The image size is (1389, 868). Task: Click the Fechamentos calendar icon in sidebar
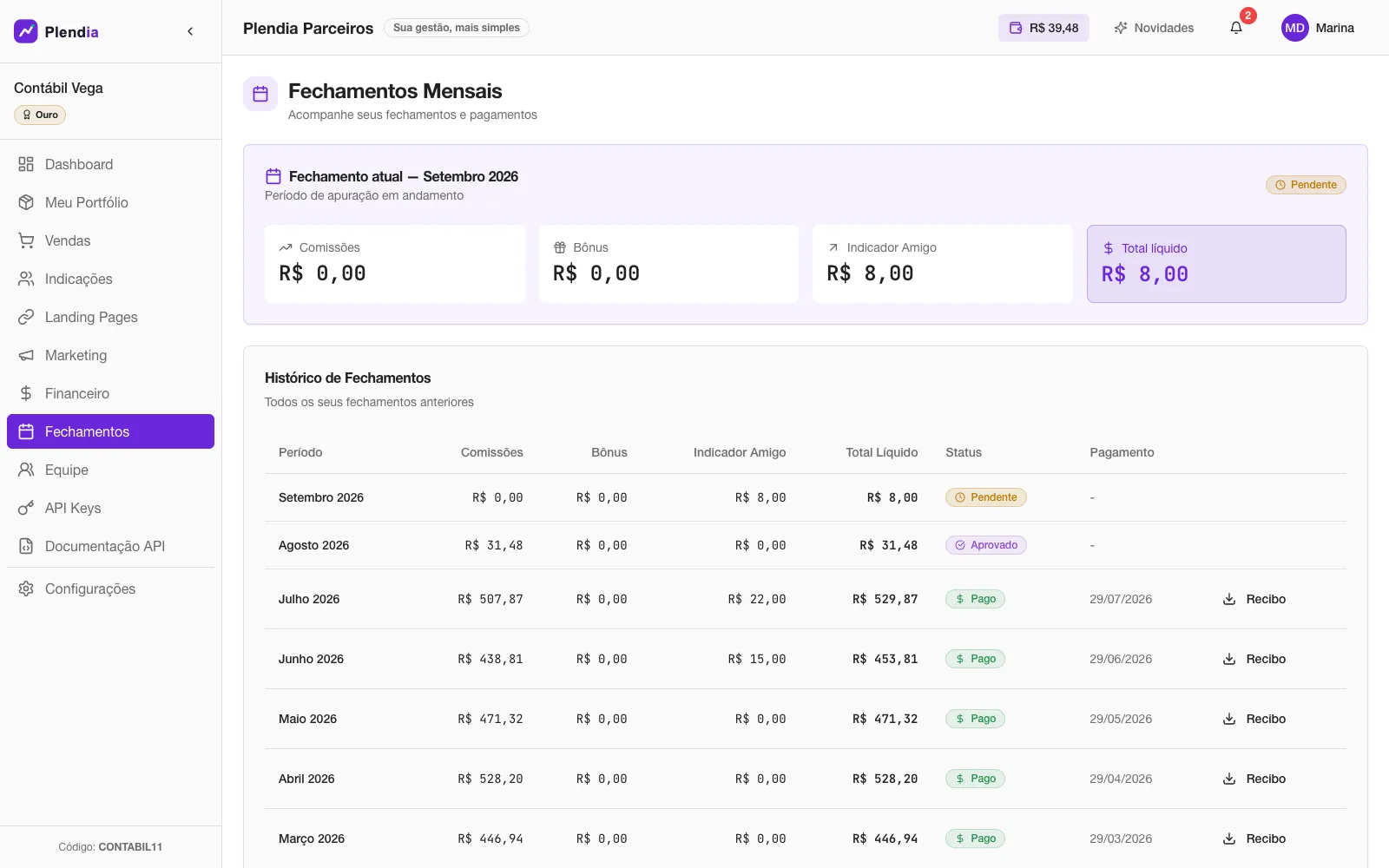click(x=26, y=431)
